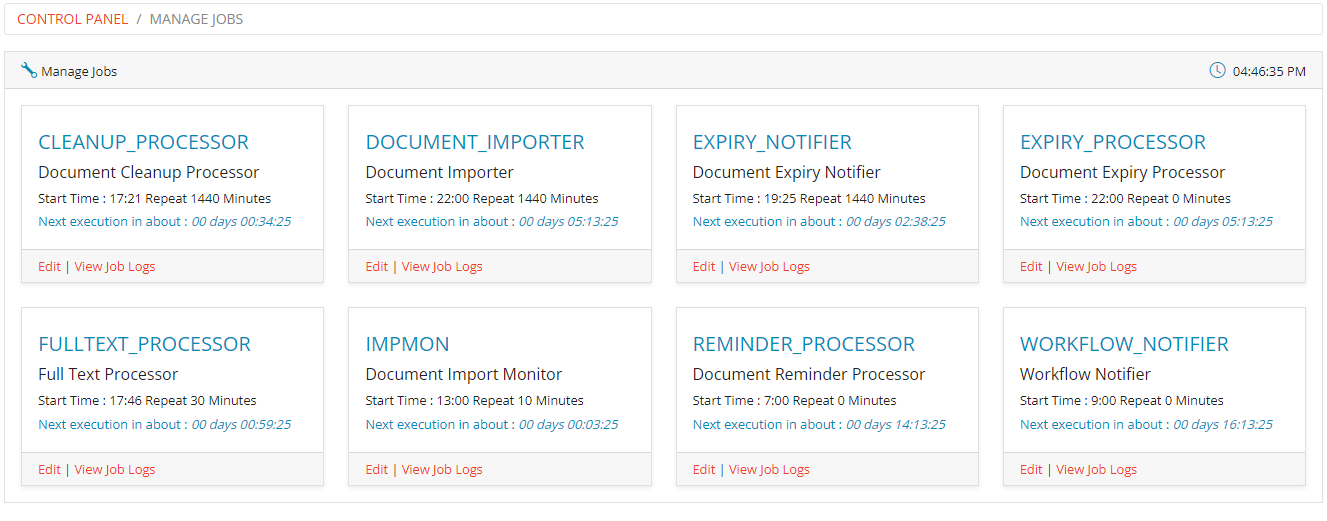This screenshot has width=1327, height=521.
Task: Edit the CLEANUP_PROCESSOR job
Action: (x=49, y=266)
